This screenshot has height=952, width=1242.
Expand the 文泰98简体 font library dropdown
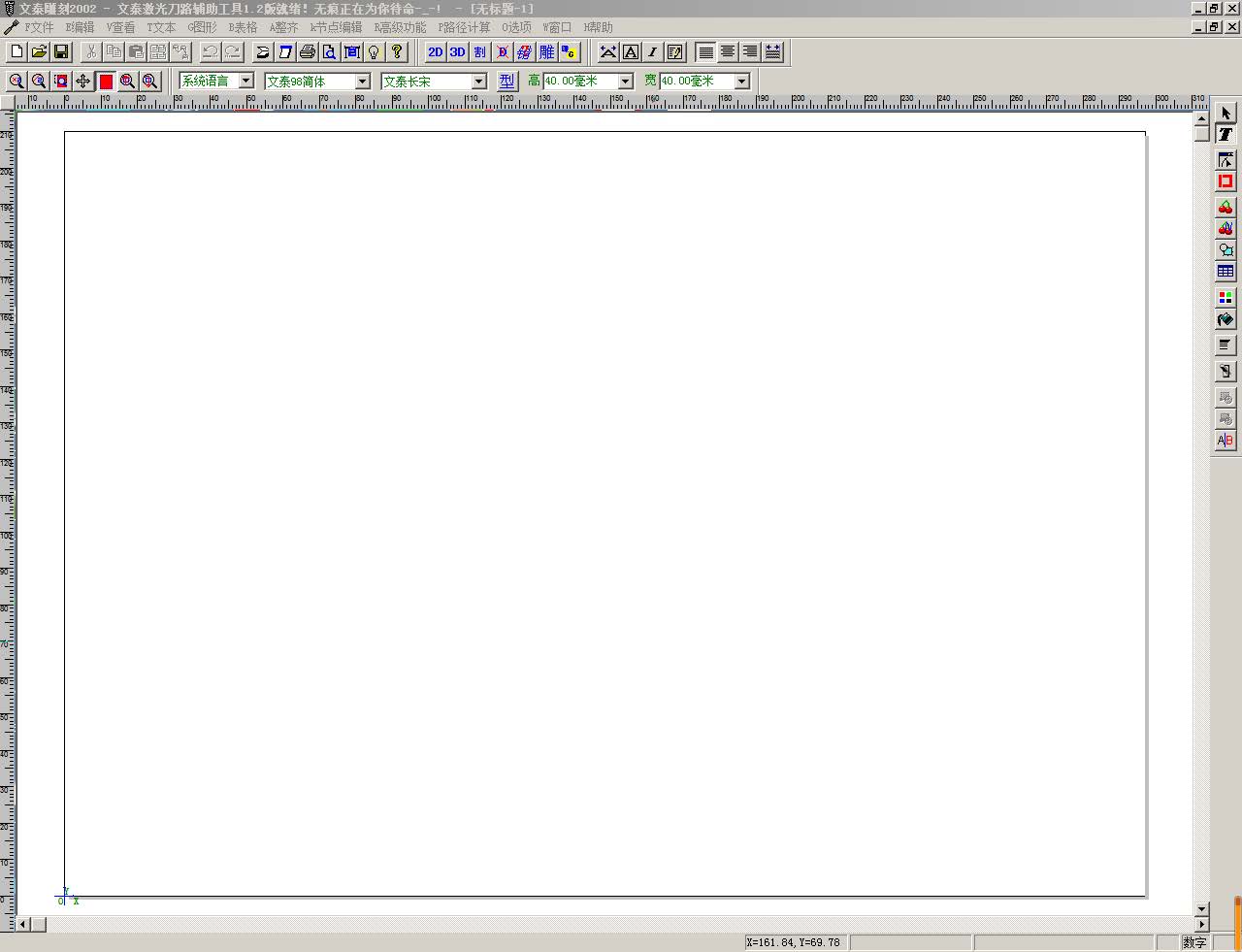pyautogui.click(x=362, y=82)
